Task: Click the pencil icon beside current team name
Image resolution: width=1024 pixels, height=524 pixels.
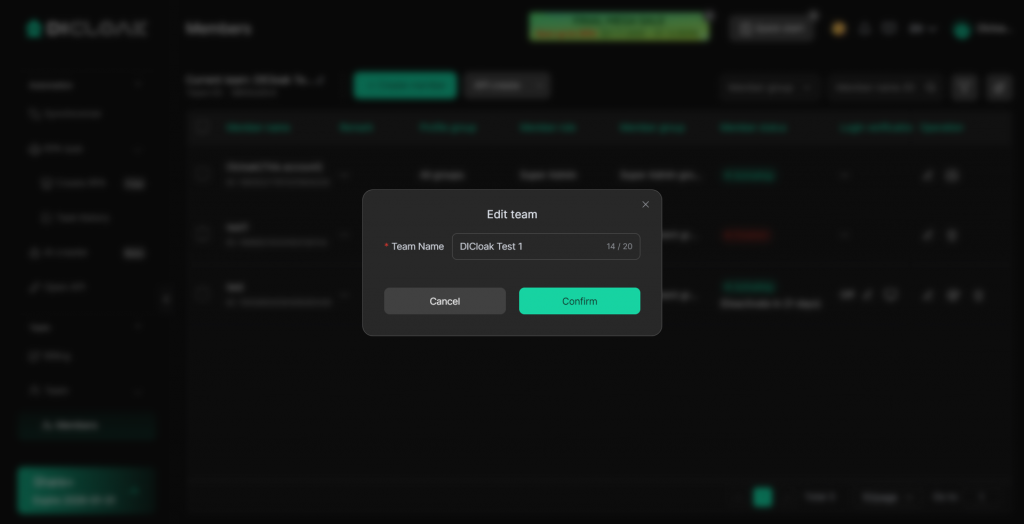Action: (x=319, y=80)
